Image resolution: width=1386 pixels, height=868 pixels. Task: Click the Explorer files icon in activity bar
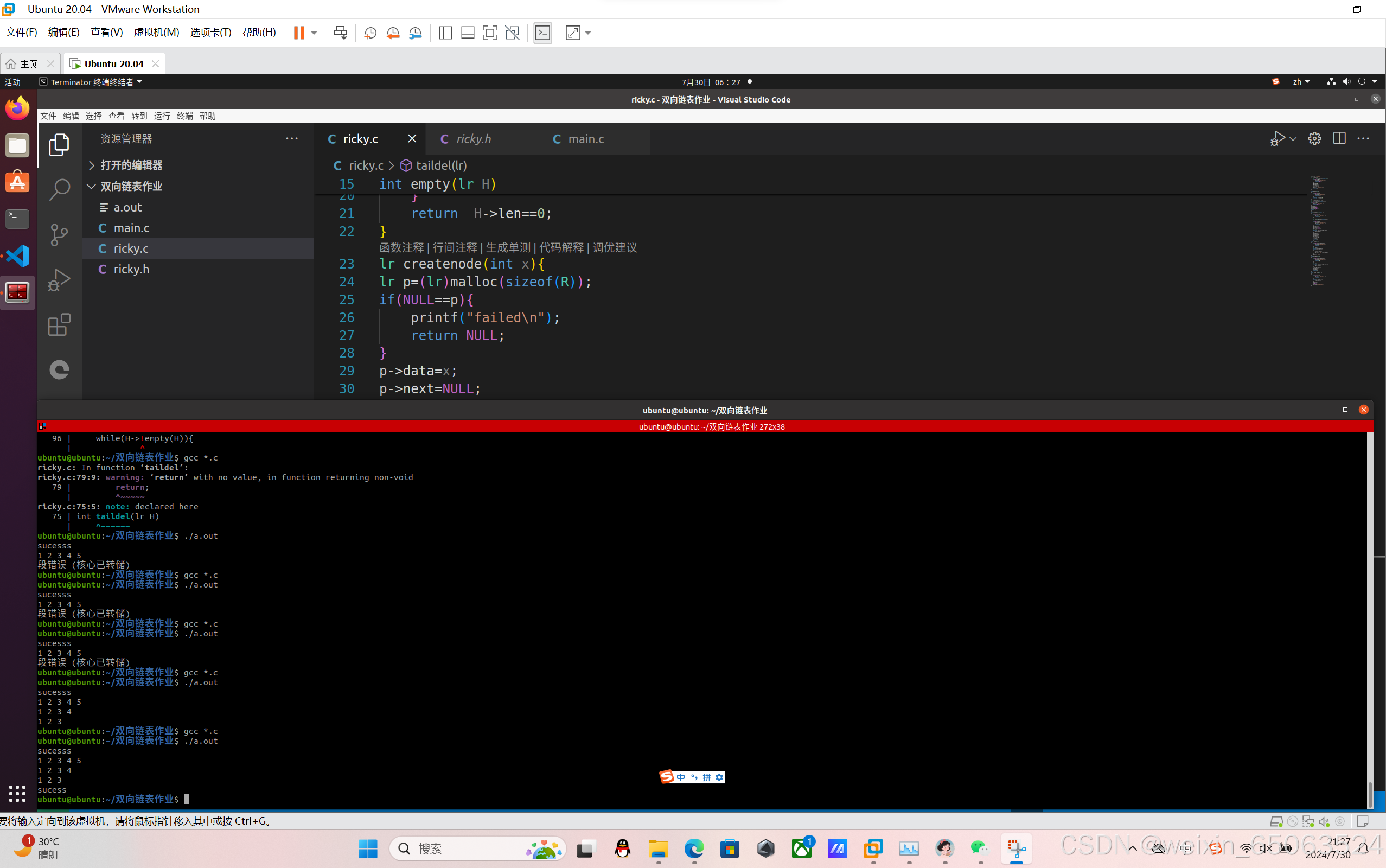click(x=59, y=145)
